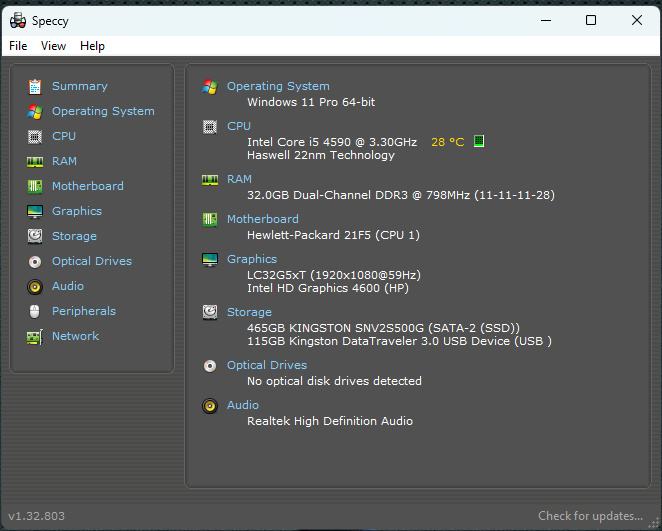Viewport: 662px width, 531px height.
Task: Select Optical Drives in the sidebar
Action: coord(92,261)
